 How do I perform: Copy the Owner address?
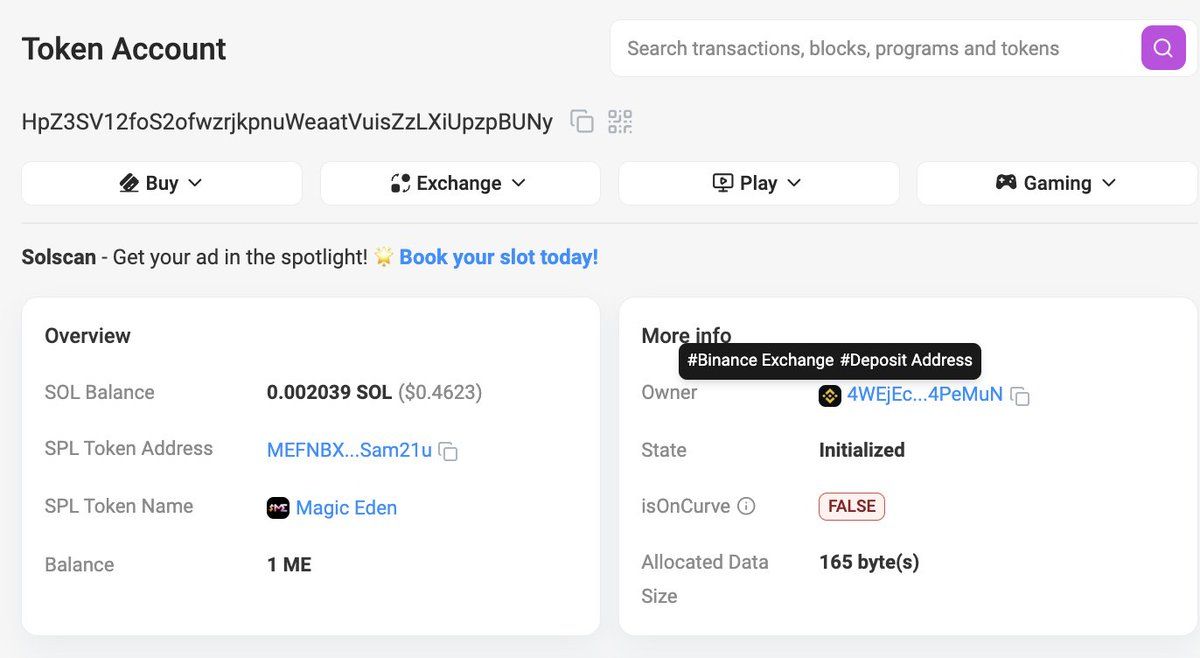[x=1019, y=396]
